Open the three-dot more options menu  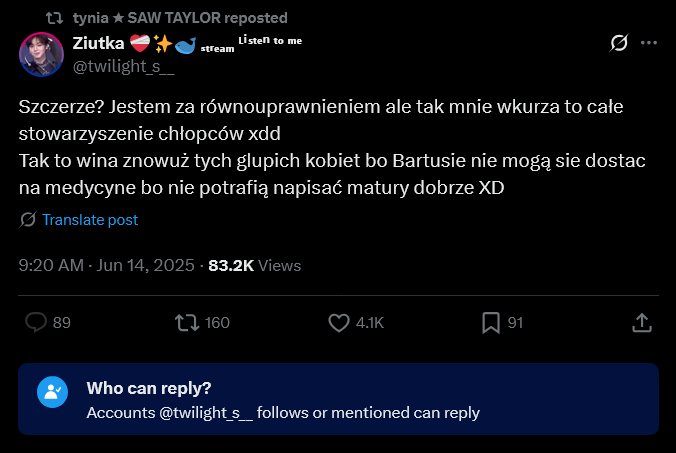coord(649,43)
